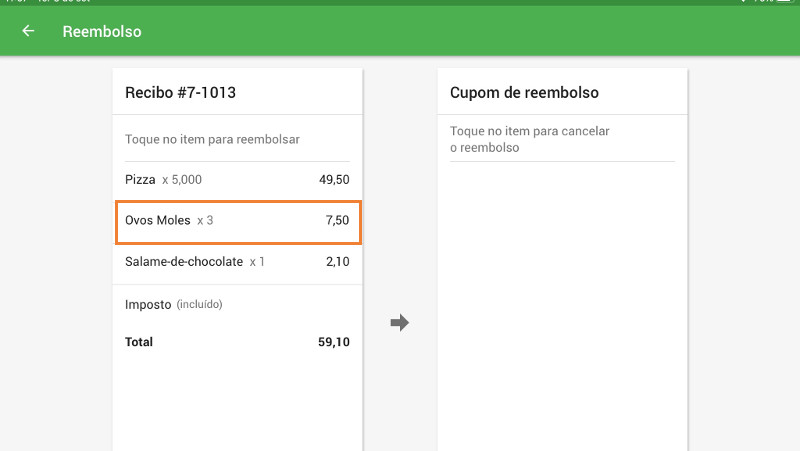Click the Cupom de reembolso heading
Image resolution: width=800 pixels, height=451 pixels.
[524, 93]
